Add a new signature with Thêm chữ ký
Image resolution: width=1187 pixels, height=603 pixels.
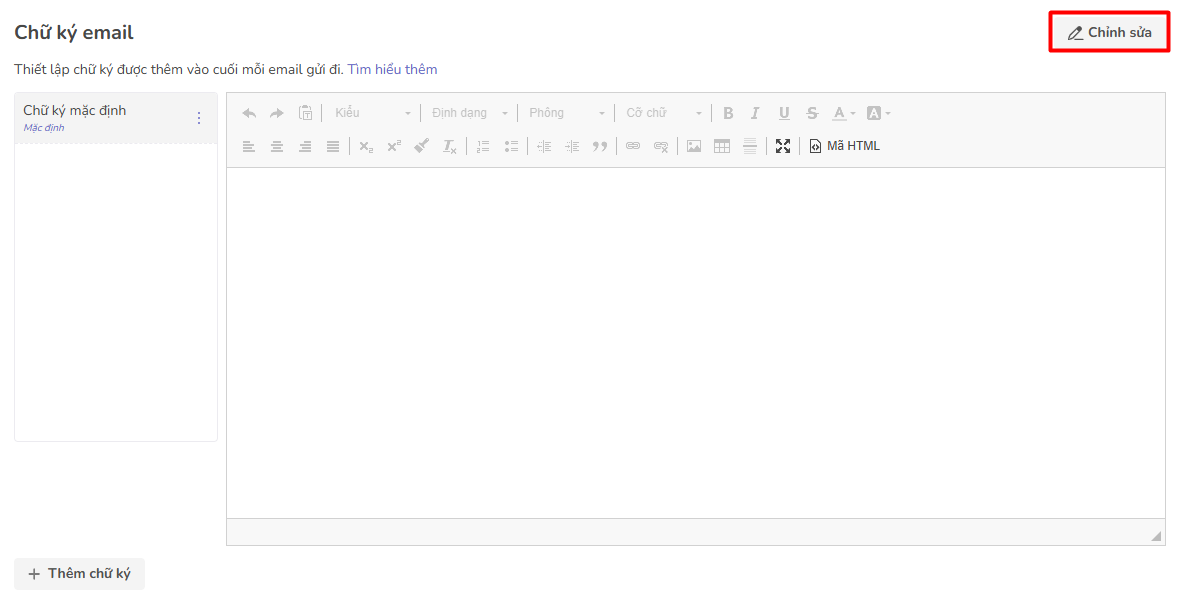[x=80, y=574]
